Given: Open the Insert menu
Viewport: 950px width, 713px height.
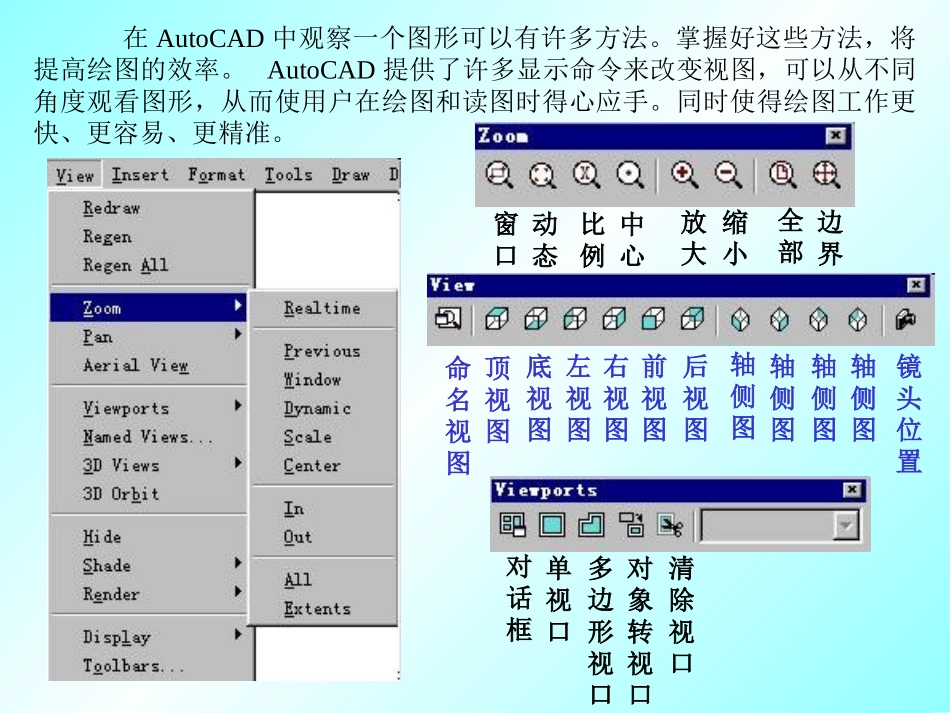Looking at the screenshot, I should [140, 175].
